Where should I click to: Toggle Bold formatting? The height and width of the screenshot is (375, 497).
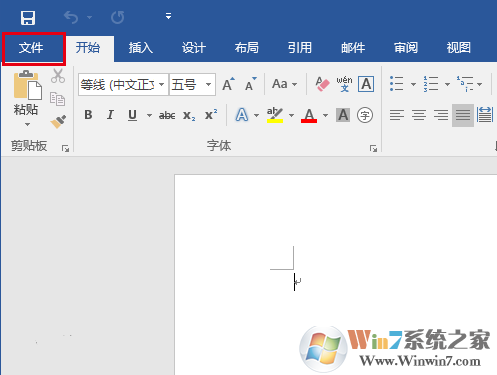[88, 115]
